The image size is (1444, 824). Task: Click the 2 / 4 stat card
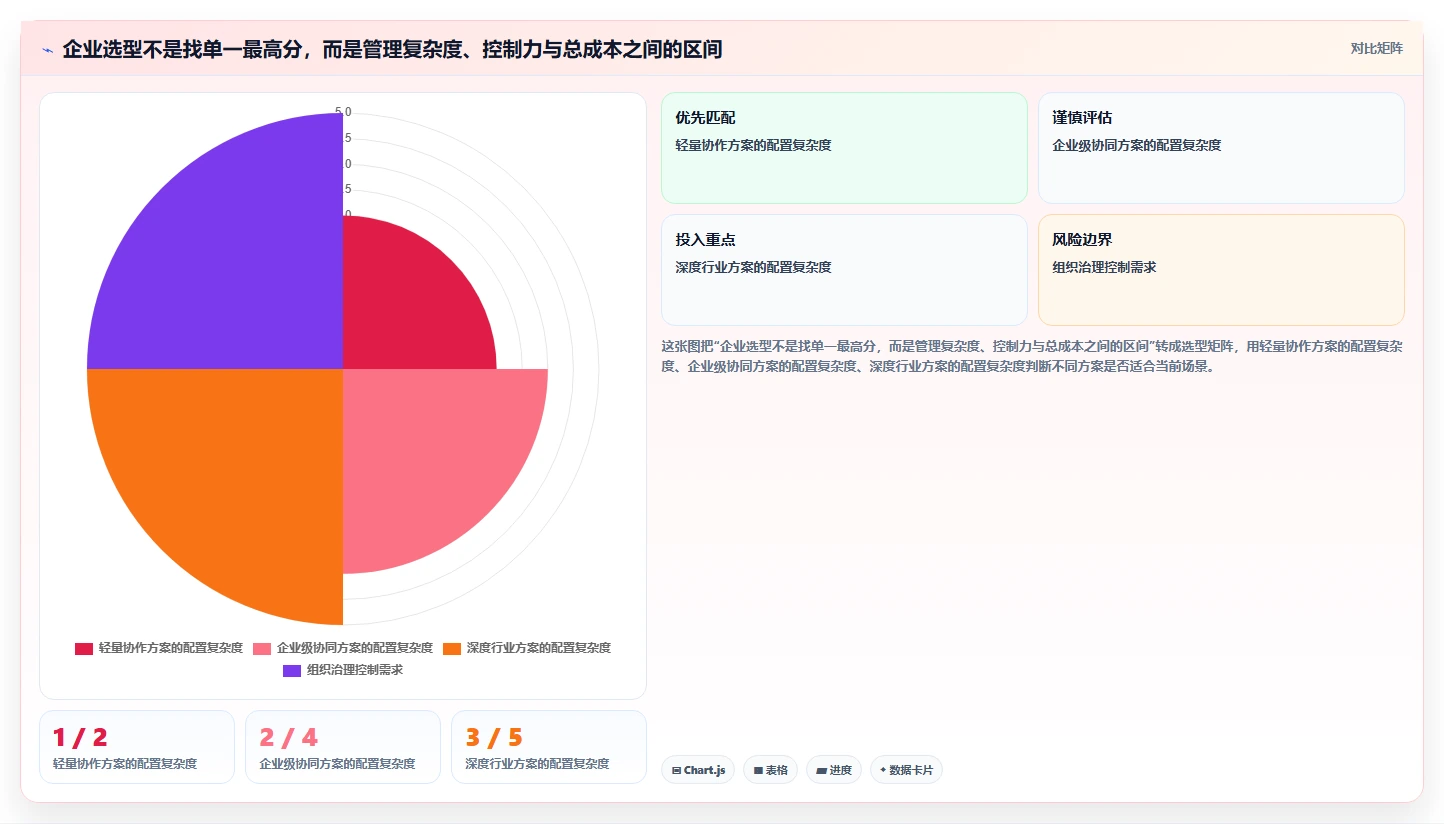343,747
